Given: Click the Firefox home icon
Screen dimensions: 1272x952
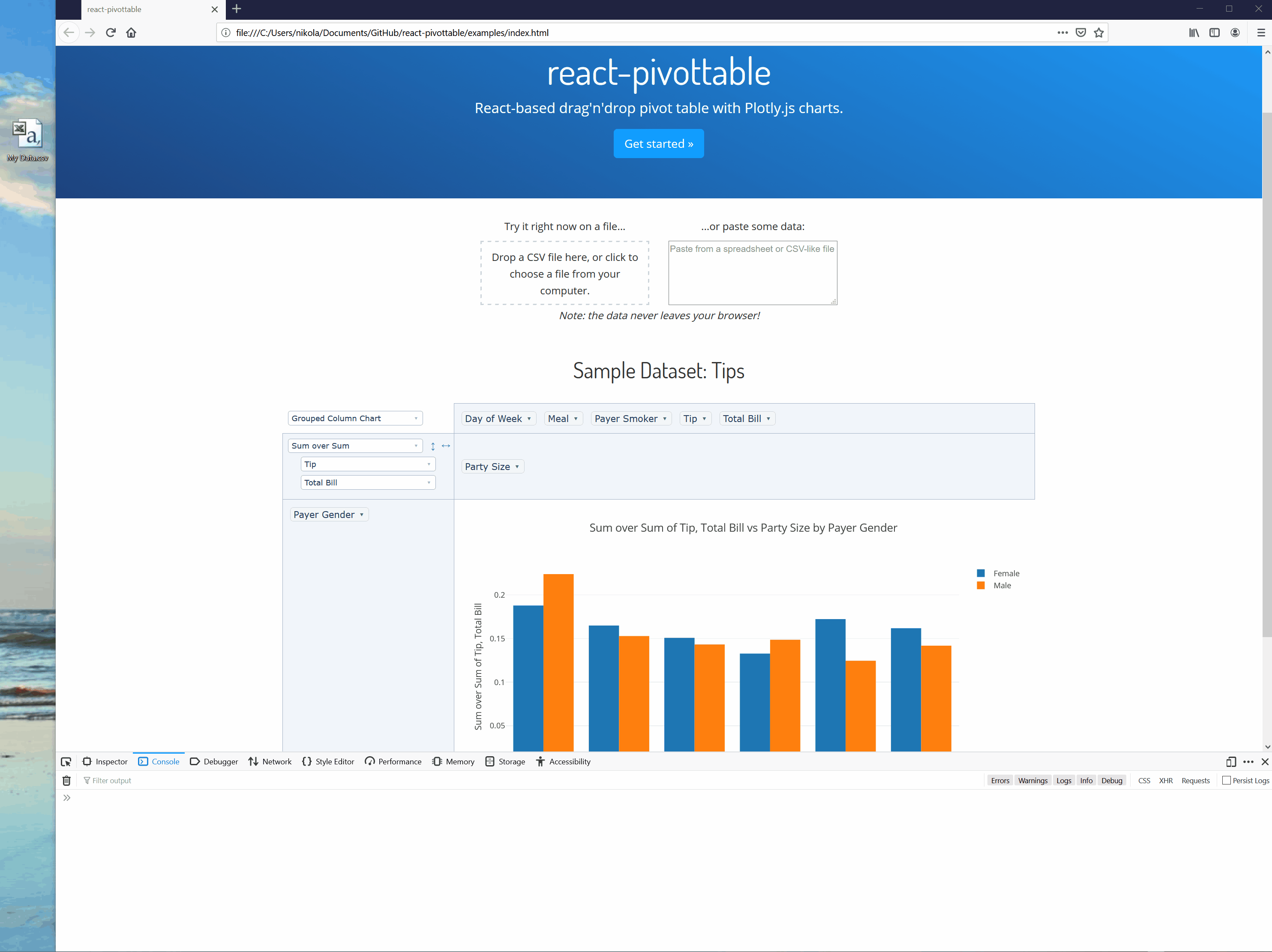Looking at the screenshot, I should 131,33.
